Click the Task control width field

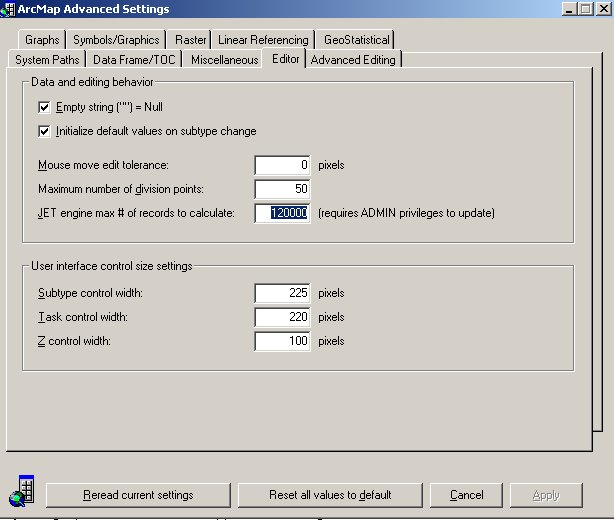[282, 317]
